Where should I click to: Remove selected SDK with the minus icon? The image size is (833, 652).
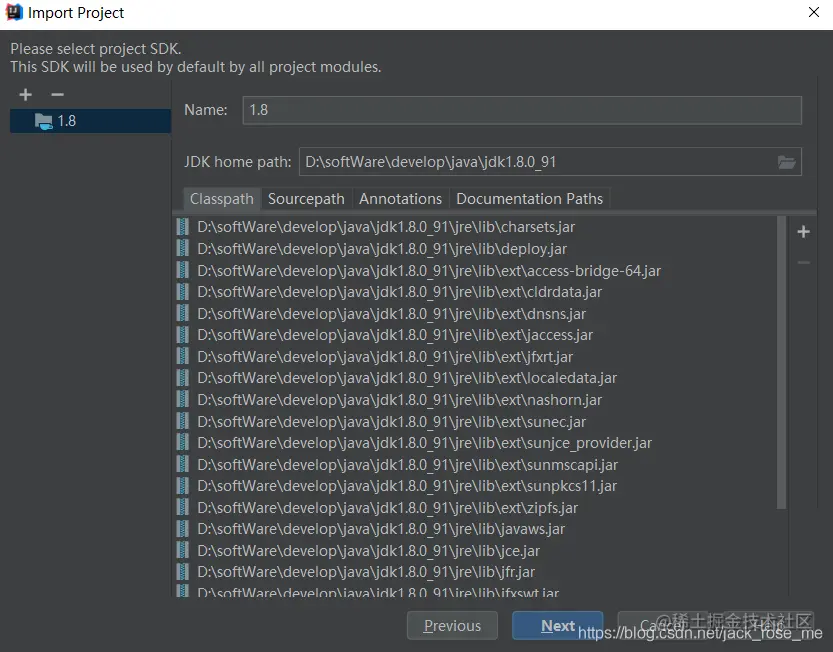(57, 95)
